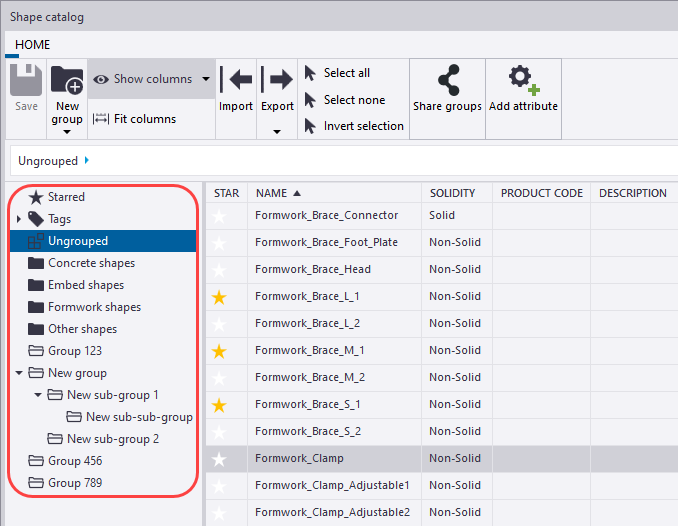Click the Import arrow icon
This screenshot has width=678, height=526.
click(236, 80)
